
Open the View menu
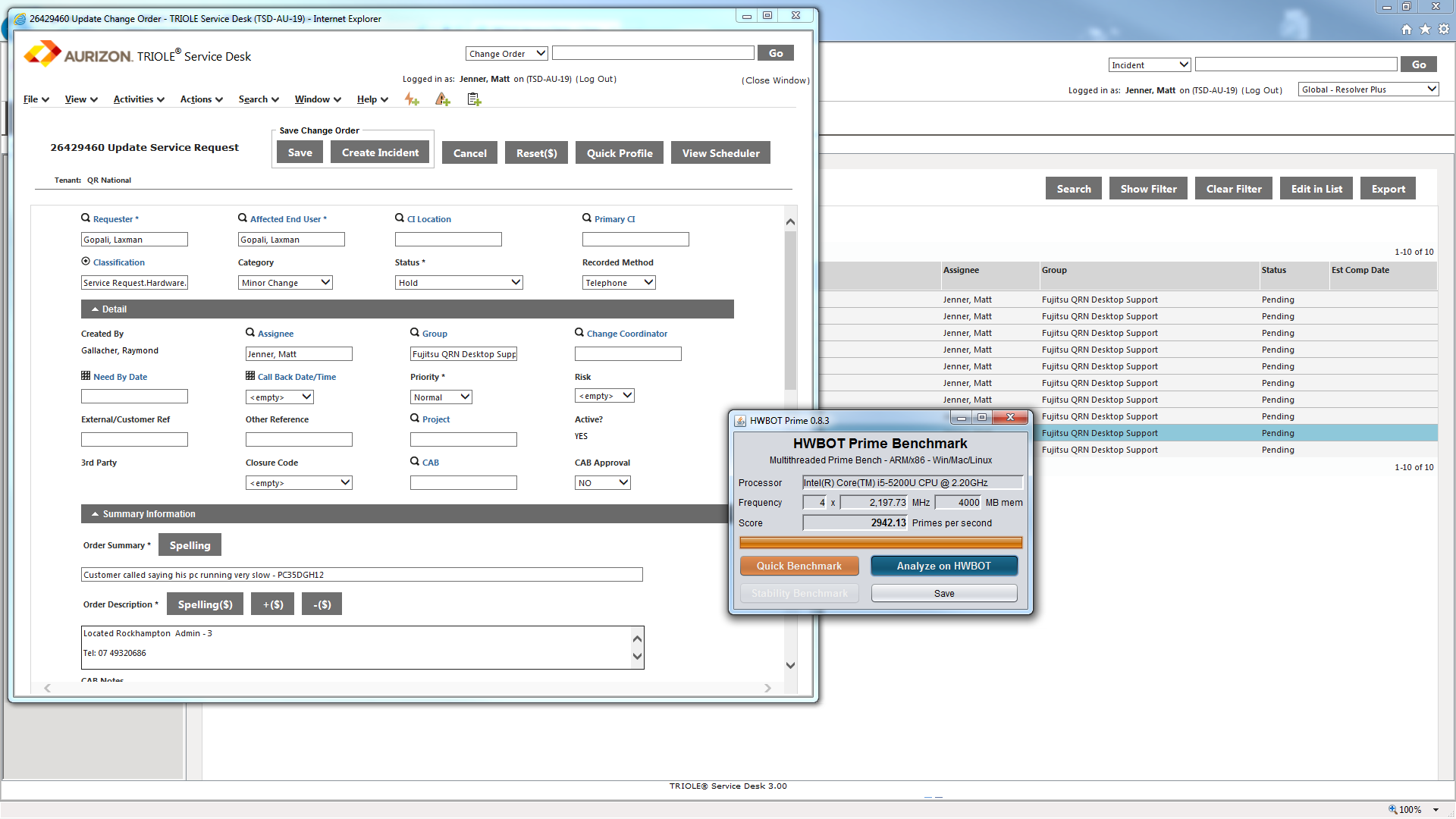[81, 99]
